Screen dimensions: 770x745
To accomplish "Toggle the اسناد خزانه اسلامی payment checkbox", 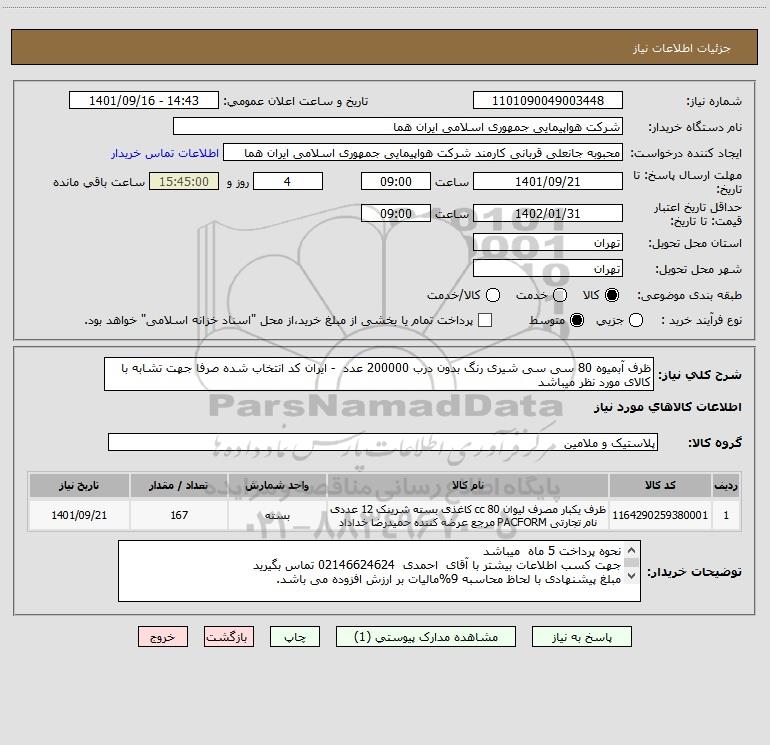I will [x=485, y=320].
